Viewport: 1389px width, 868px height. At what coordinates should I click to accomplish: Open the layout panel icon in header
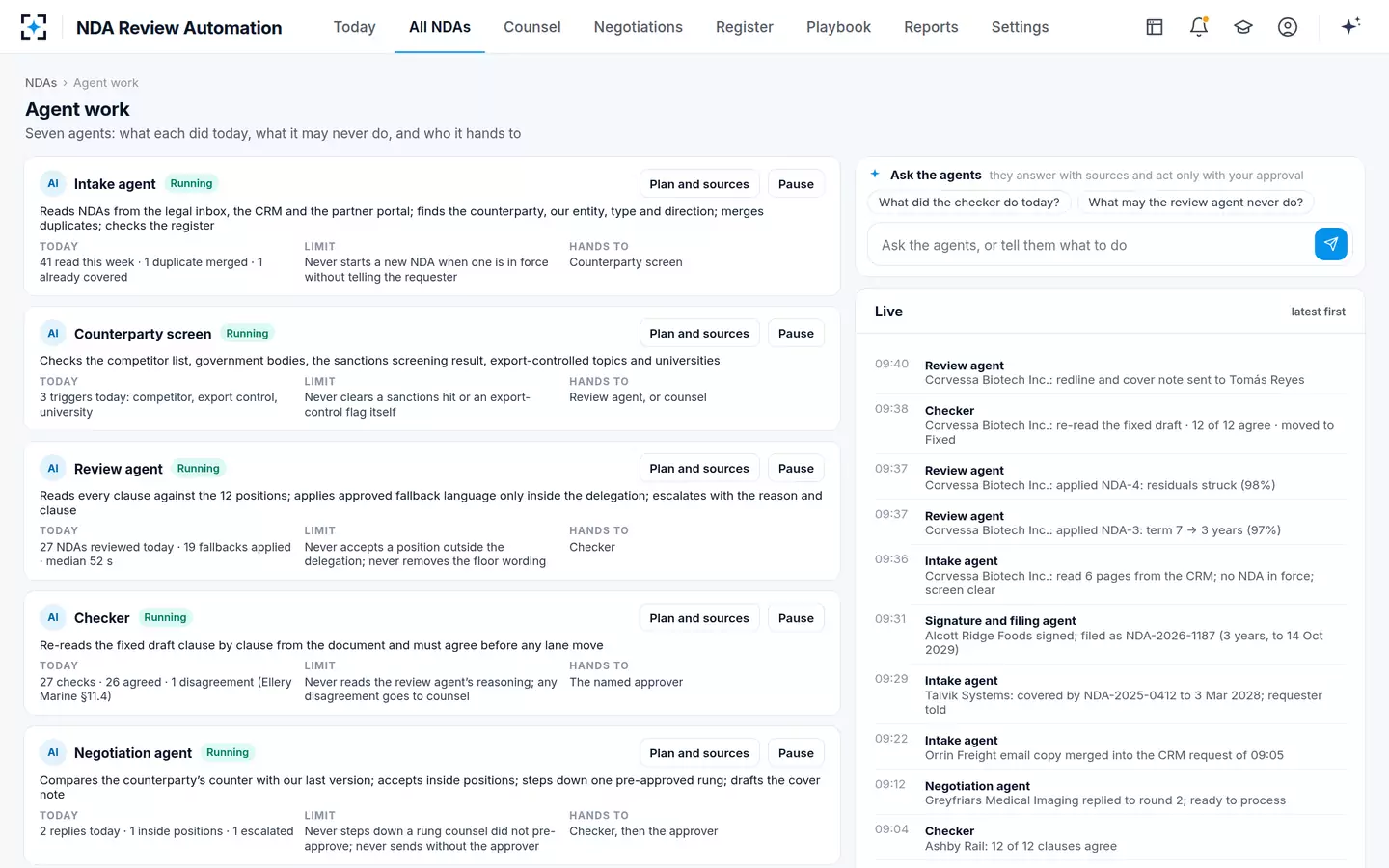coord(1155,27)
